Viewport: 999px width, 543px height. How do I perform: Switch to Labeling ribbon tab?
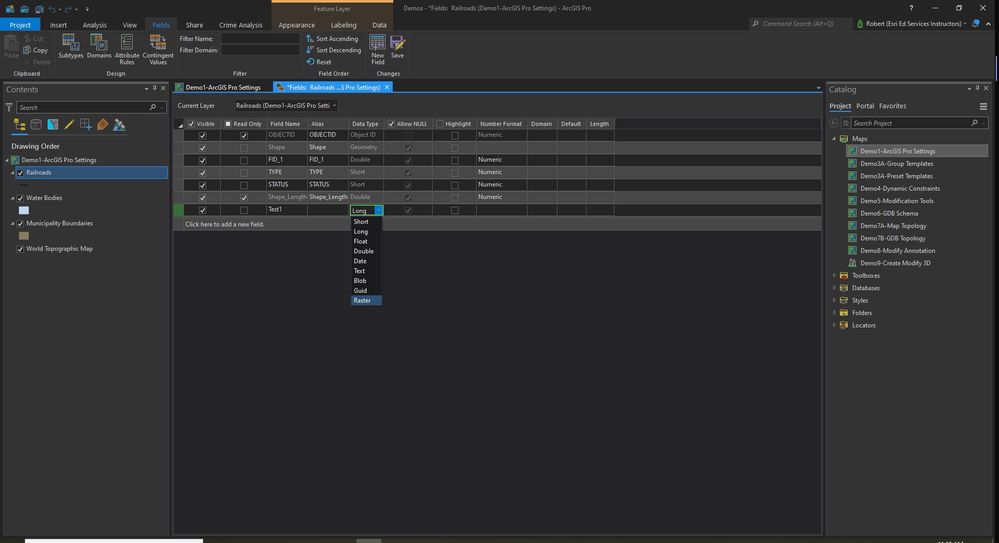coord(343,25)
